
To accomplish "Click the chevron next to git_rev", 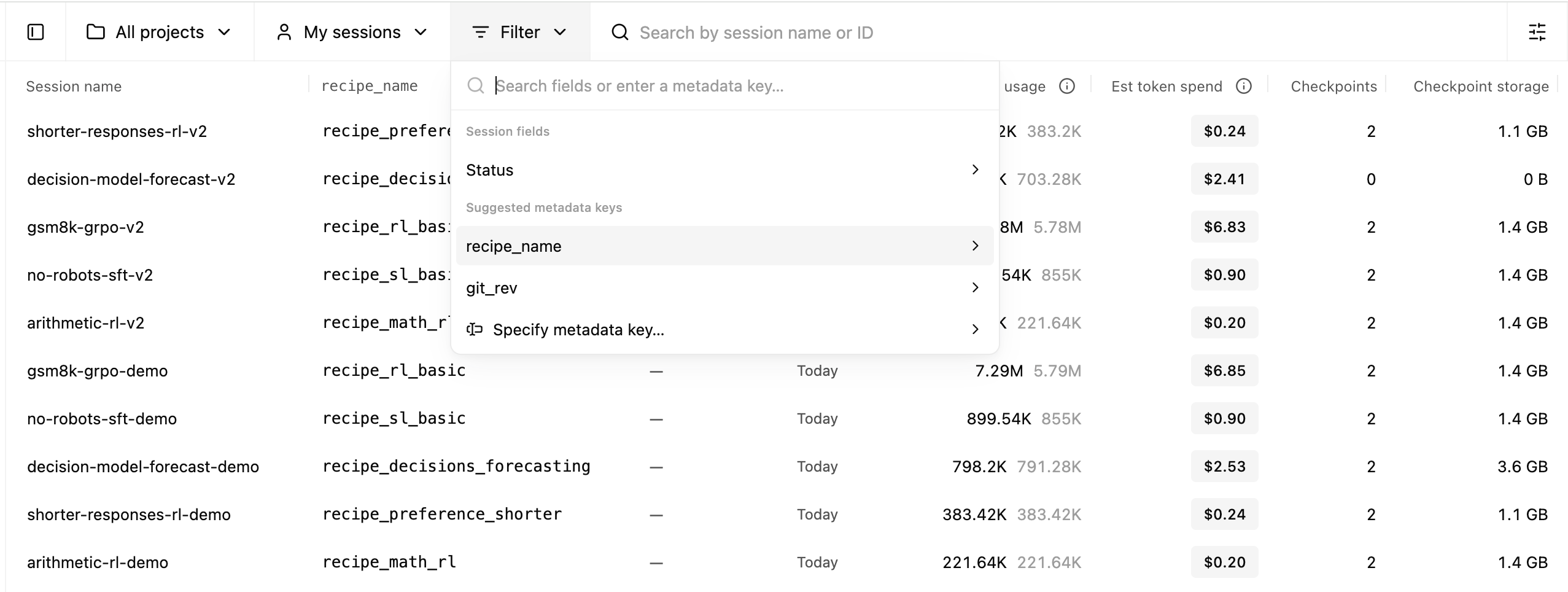I will [975, 287].
